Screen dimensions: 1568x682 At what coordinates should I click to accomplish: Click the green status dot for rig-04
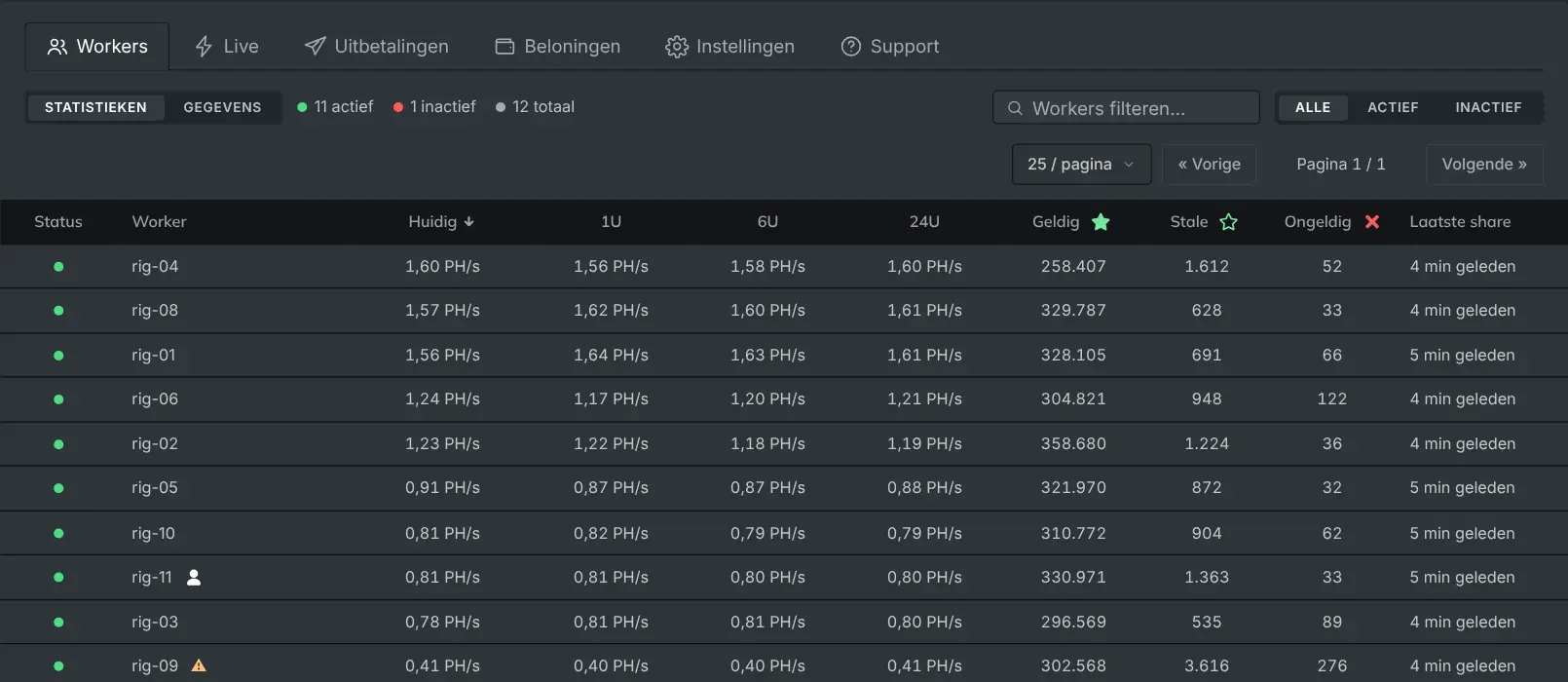click(58, 266)
